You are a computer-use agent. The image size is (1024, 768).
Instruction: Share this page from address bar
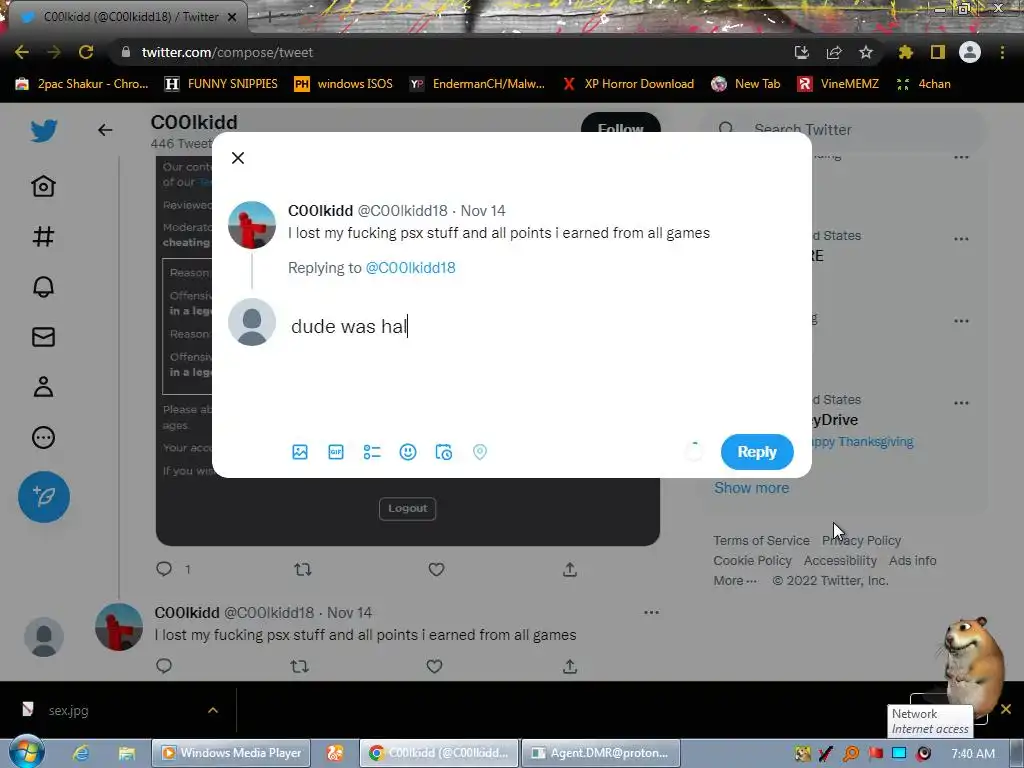(834, 52)
